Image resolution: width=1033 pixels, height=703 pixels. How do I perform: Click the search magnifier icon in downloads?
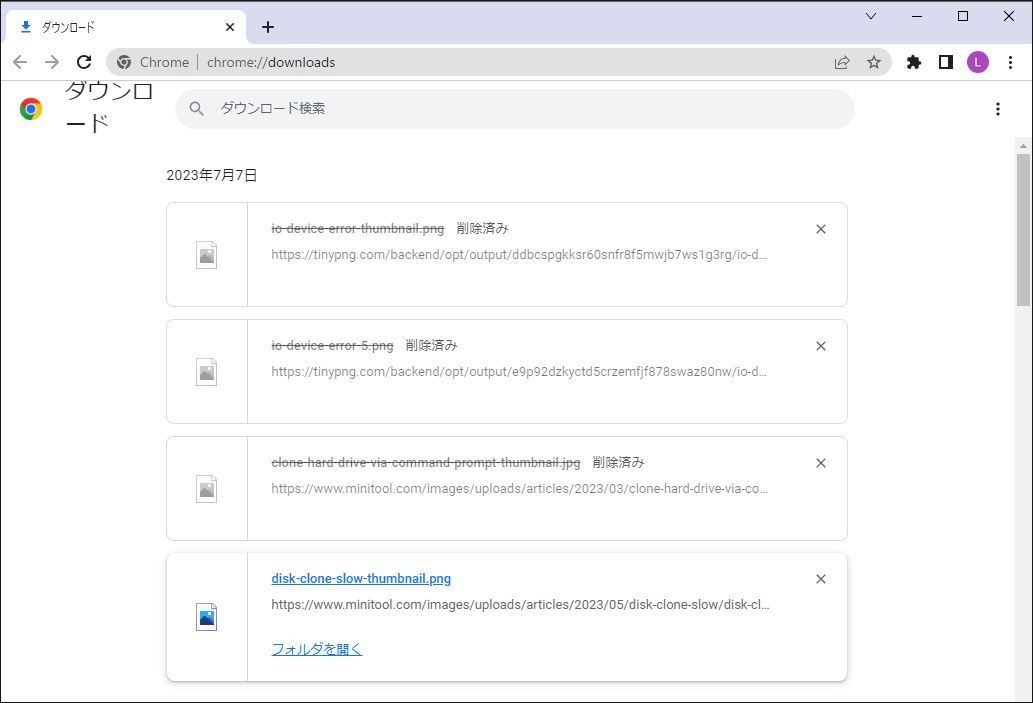point(196,109)
